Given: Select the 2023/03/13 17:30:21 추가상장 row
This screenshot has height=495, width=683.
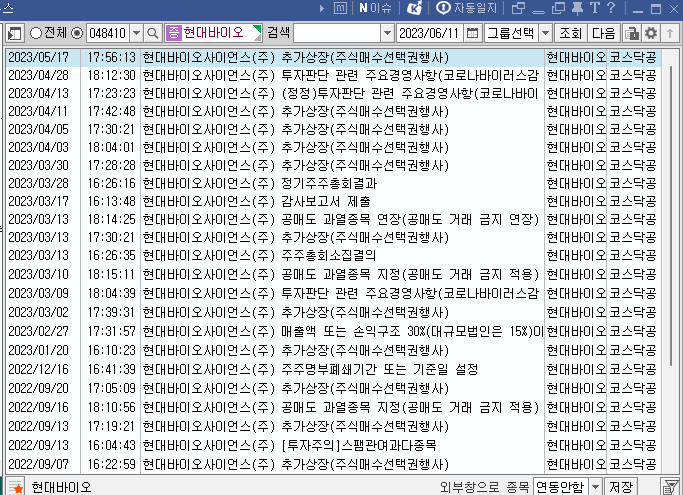Looking at the screenshot, I should [x=333, y=237].
